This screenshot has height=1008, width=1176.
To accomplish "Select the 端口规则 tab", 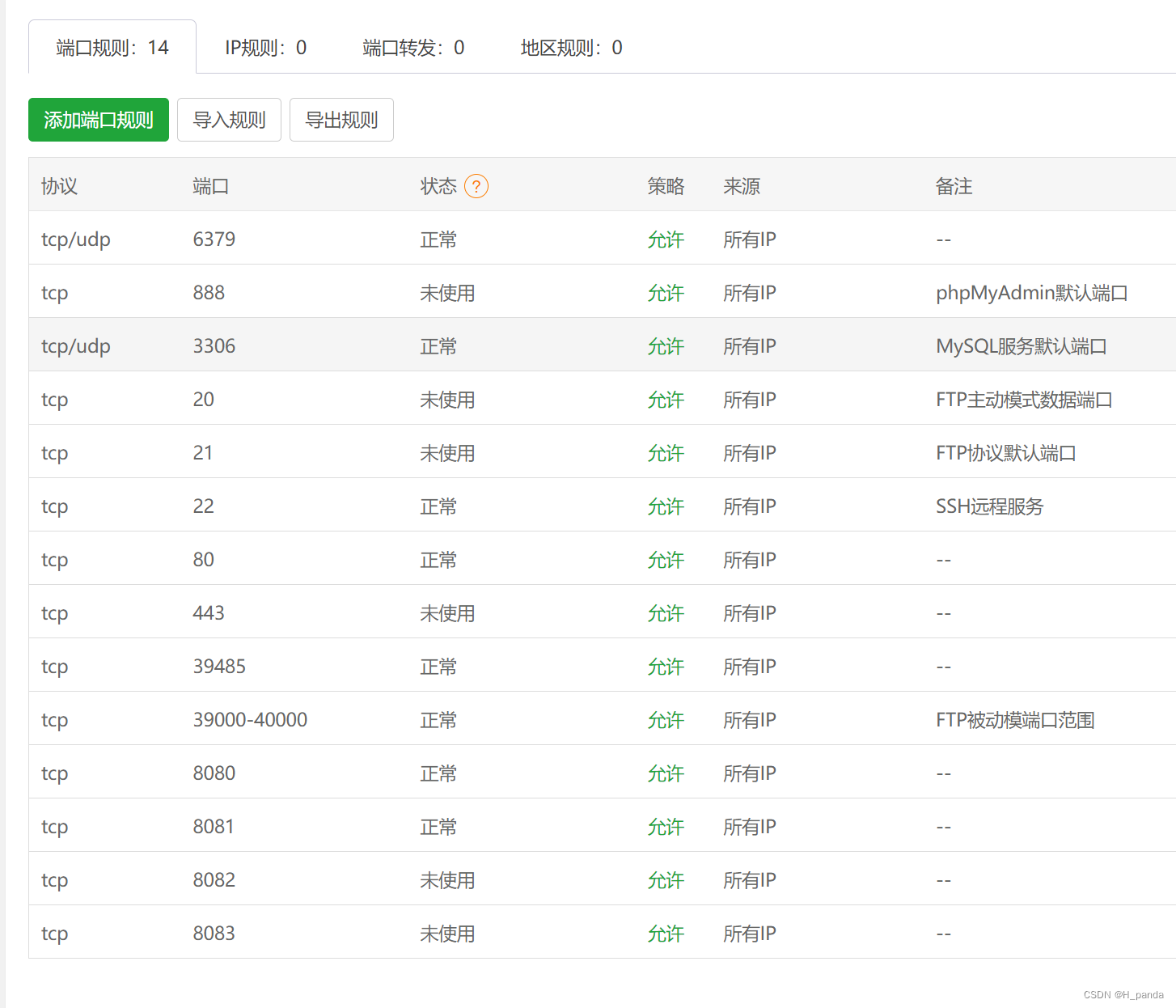I will tap(111, 47).
